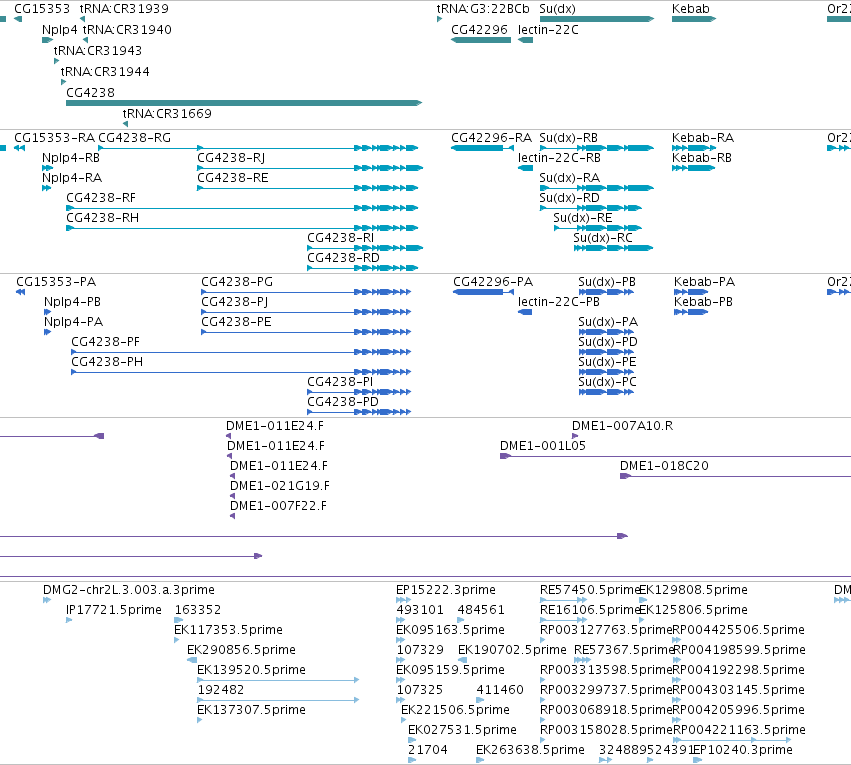Viewport: 851px width, 765px height.
Task: Select the DMG2-chr2L.3.003.a.3prime label
Action: pyautogui.click(x=129, y=590)
